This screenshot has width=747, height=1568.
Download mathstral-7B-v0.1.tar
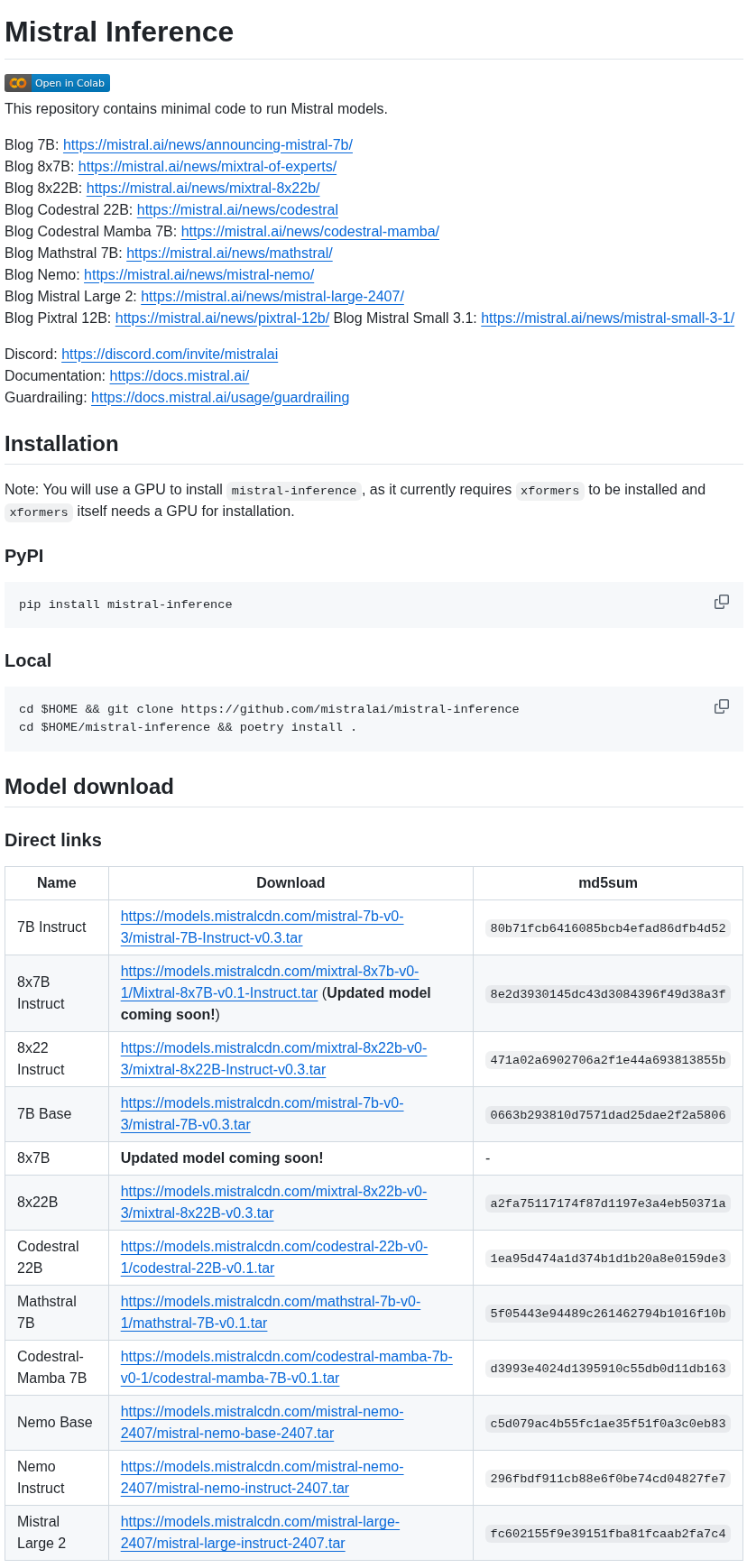[271, 1313]
